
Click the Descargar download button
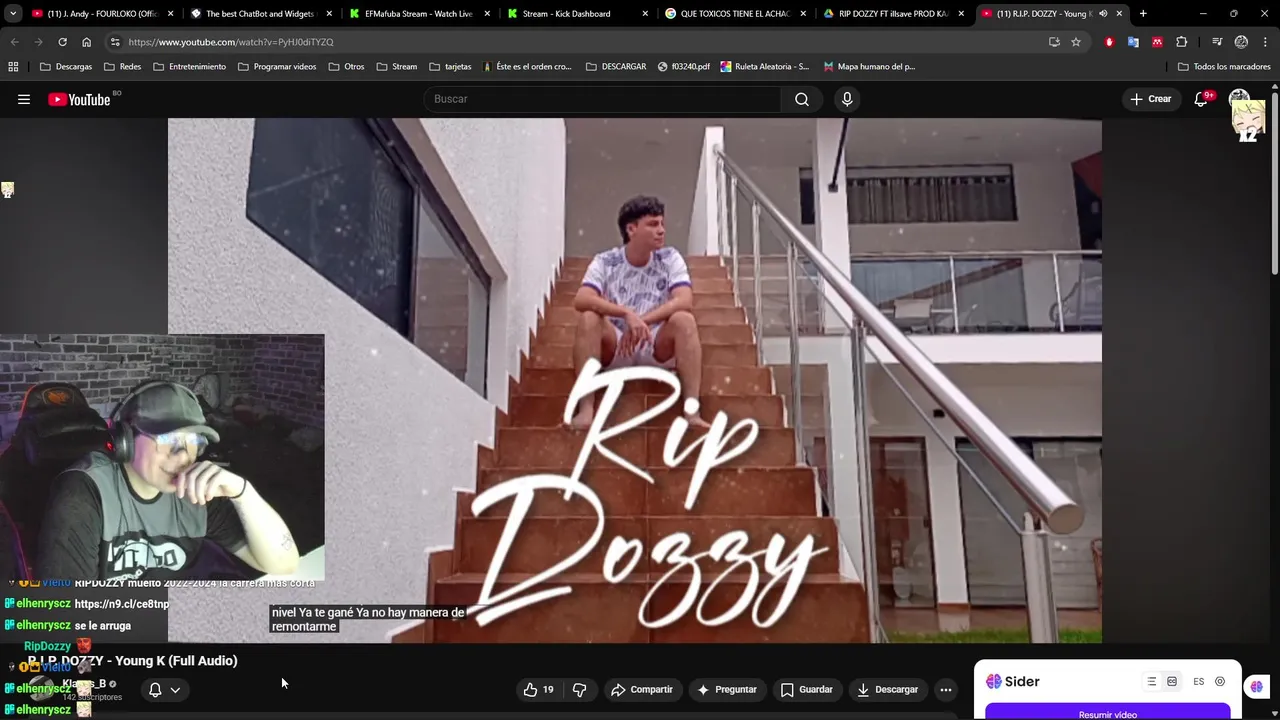[x=887, y=689]
